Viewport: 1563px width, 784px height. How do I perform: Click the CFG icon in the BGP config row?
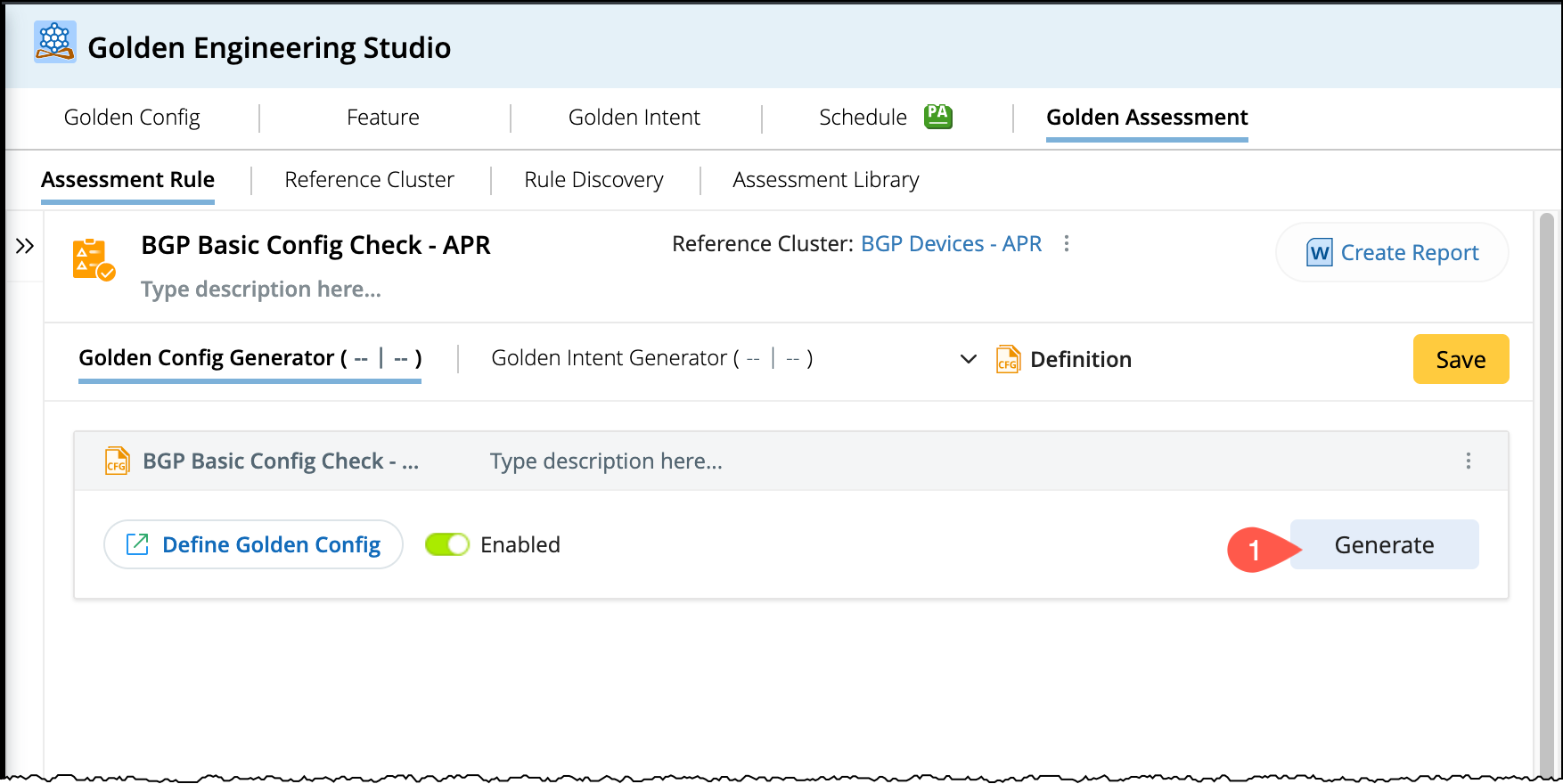point(118,461)
